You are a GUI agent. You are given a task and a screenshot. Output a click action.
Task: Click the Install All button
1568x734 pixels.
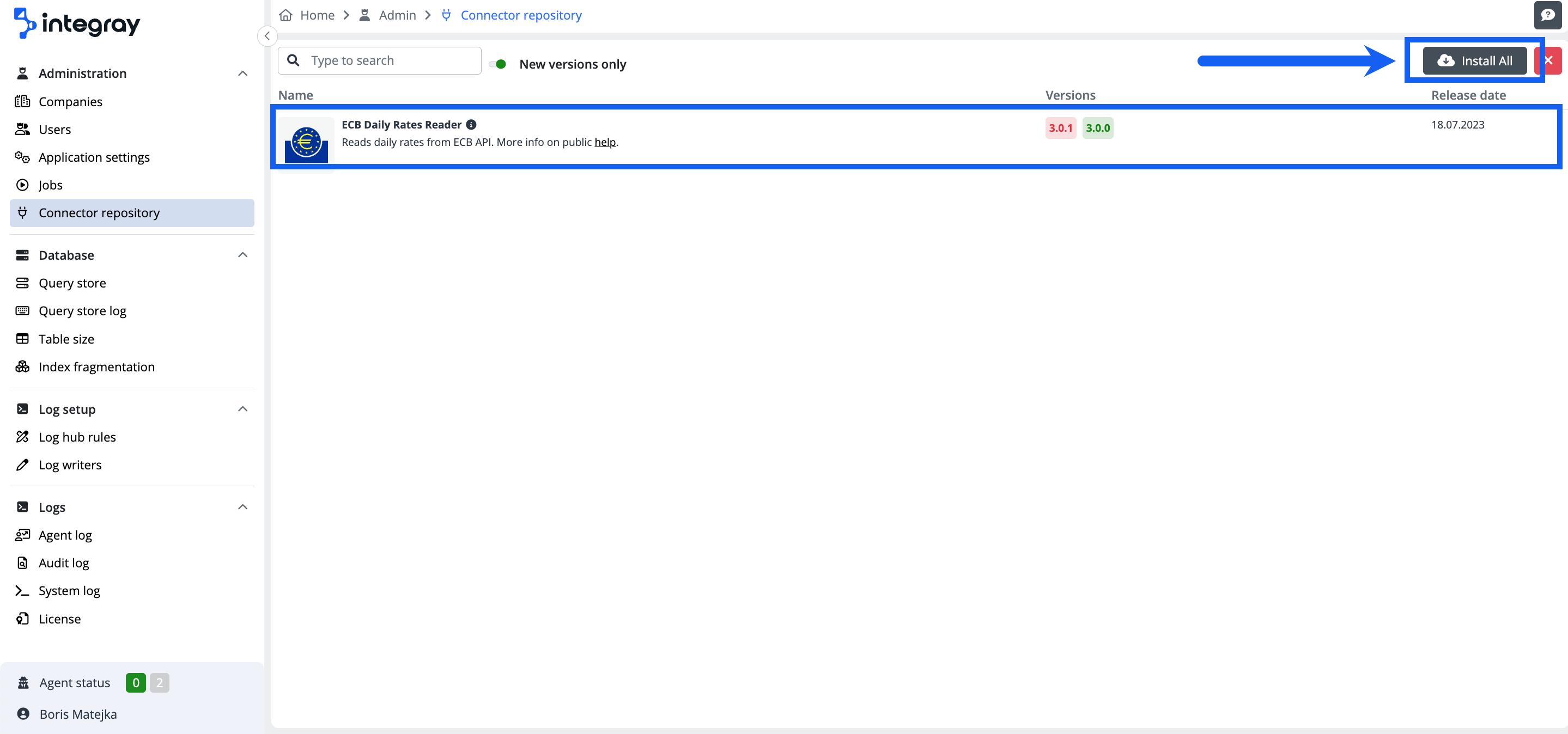click(1474, 61)
